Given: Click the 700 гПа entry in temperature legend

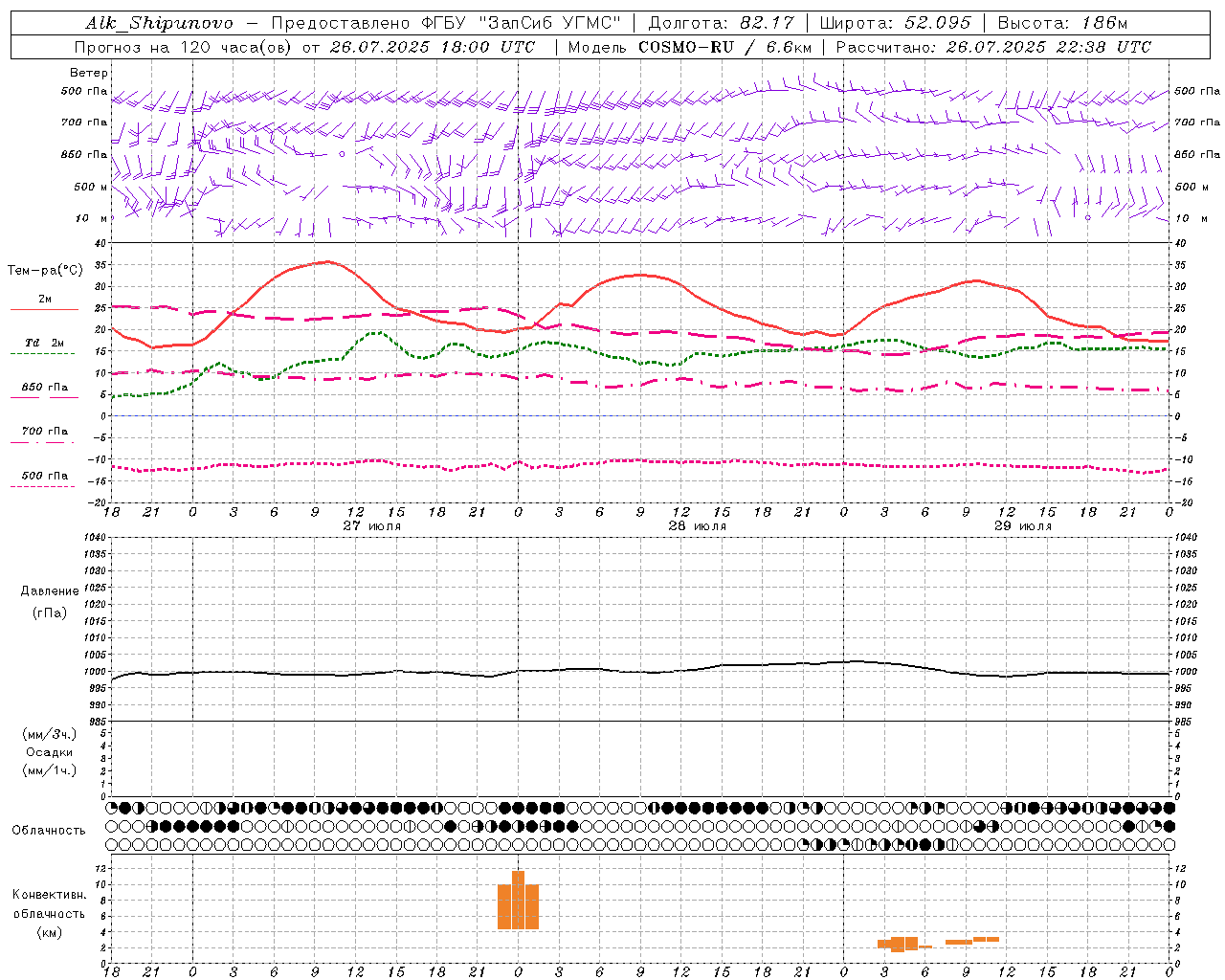Looking at the screenshot, I should [x=45, y=431].
